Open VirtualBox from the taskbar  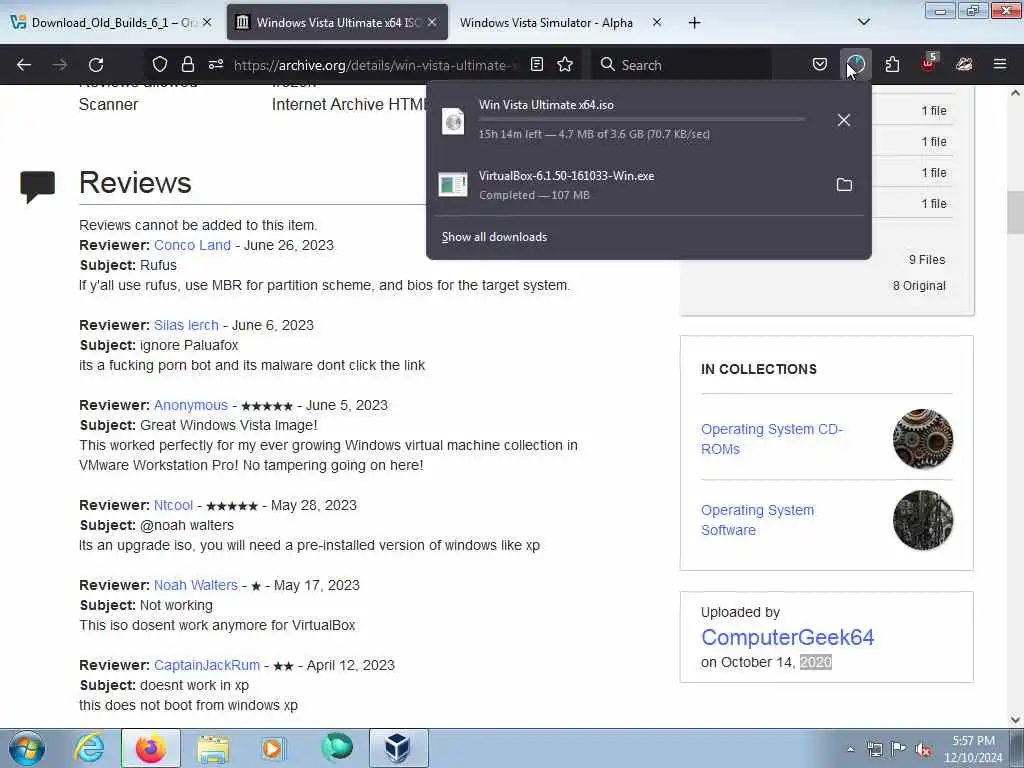(x=398, y=748)
